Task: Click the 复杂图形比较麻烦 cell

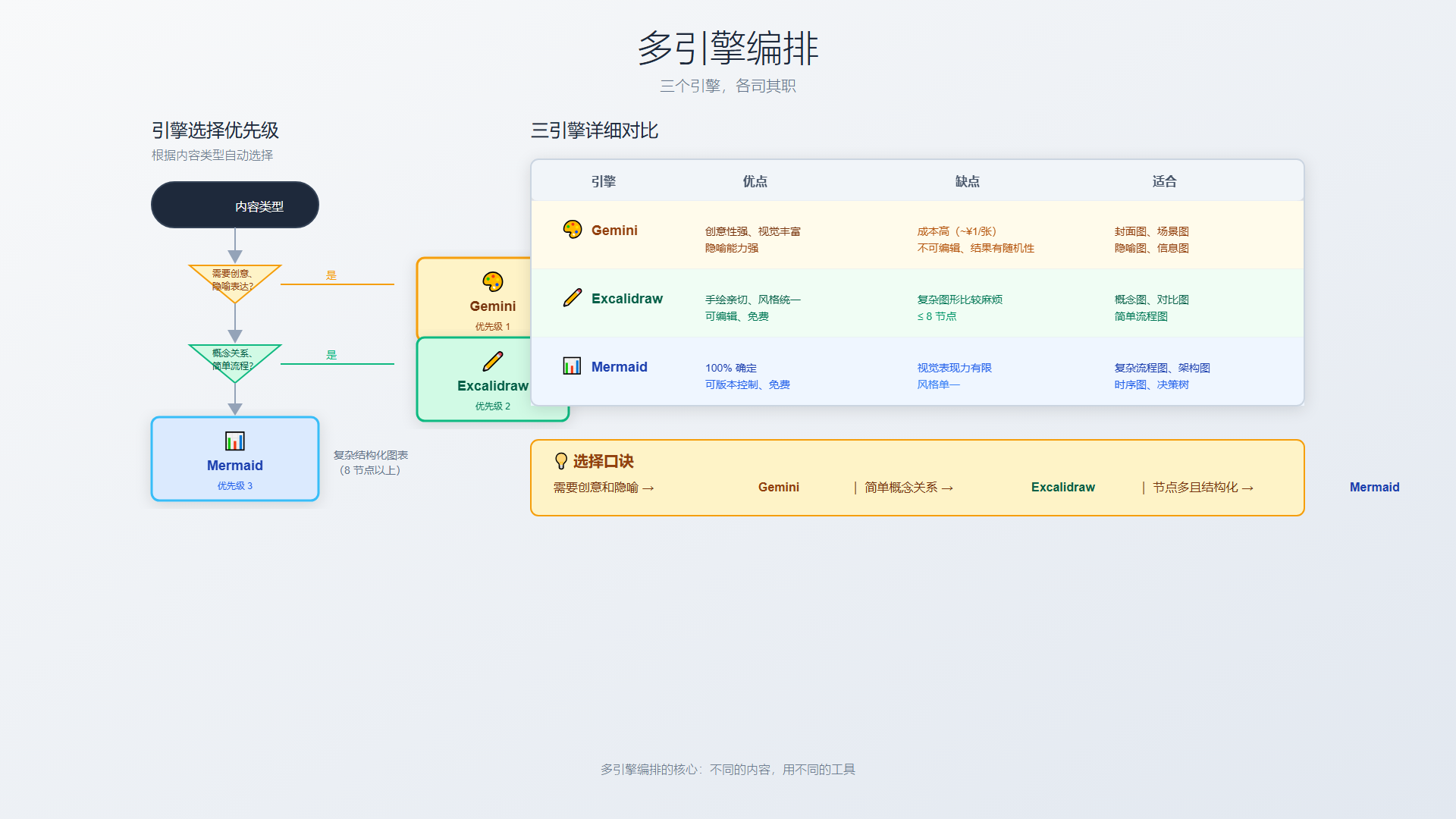Action: tap(960, 300)
